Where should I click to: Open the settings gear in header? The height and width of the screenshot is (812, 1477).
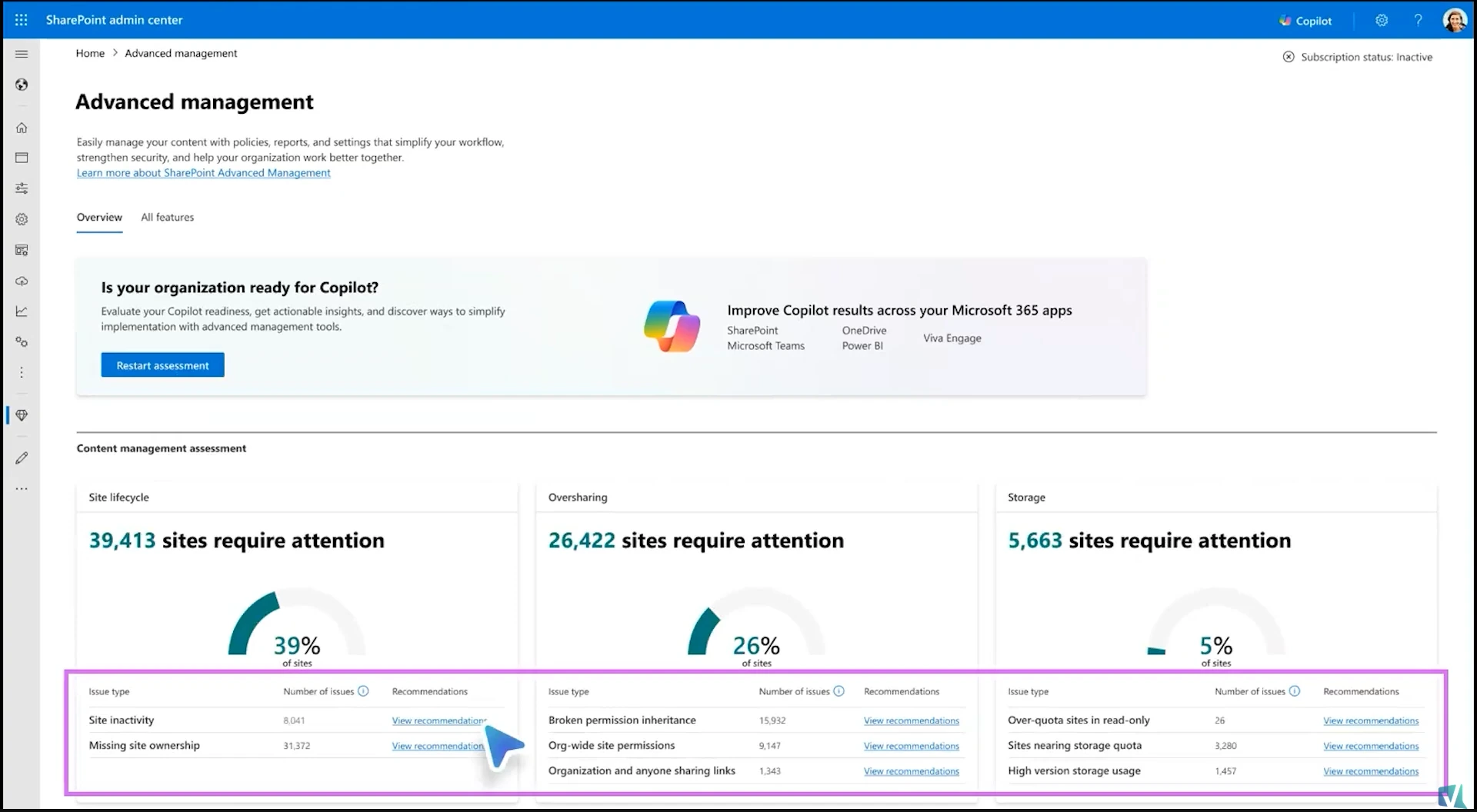[1382, 21]
